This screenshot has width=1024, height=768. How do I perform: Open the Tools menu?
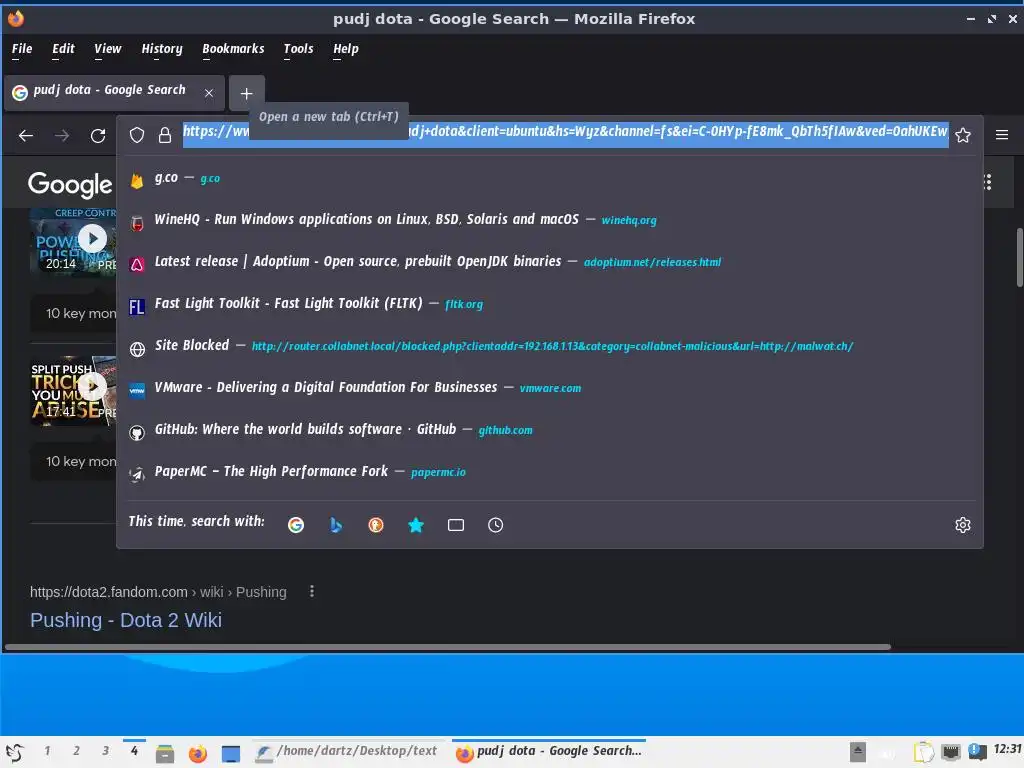[x=298, y=49]
